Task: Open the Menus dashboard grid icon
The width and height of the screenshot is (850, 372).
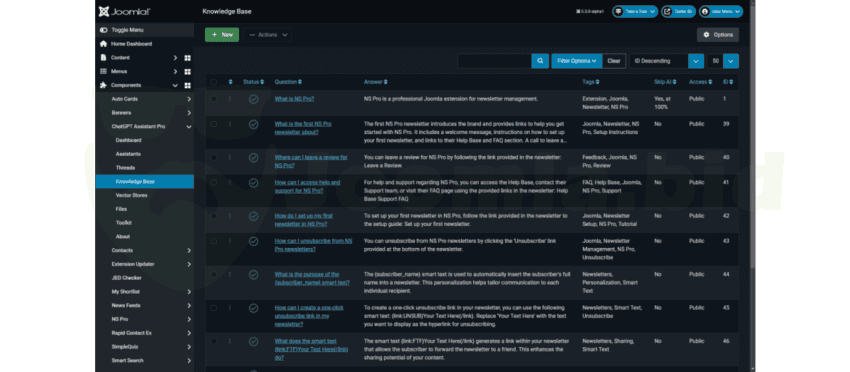Action: 188,72
